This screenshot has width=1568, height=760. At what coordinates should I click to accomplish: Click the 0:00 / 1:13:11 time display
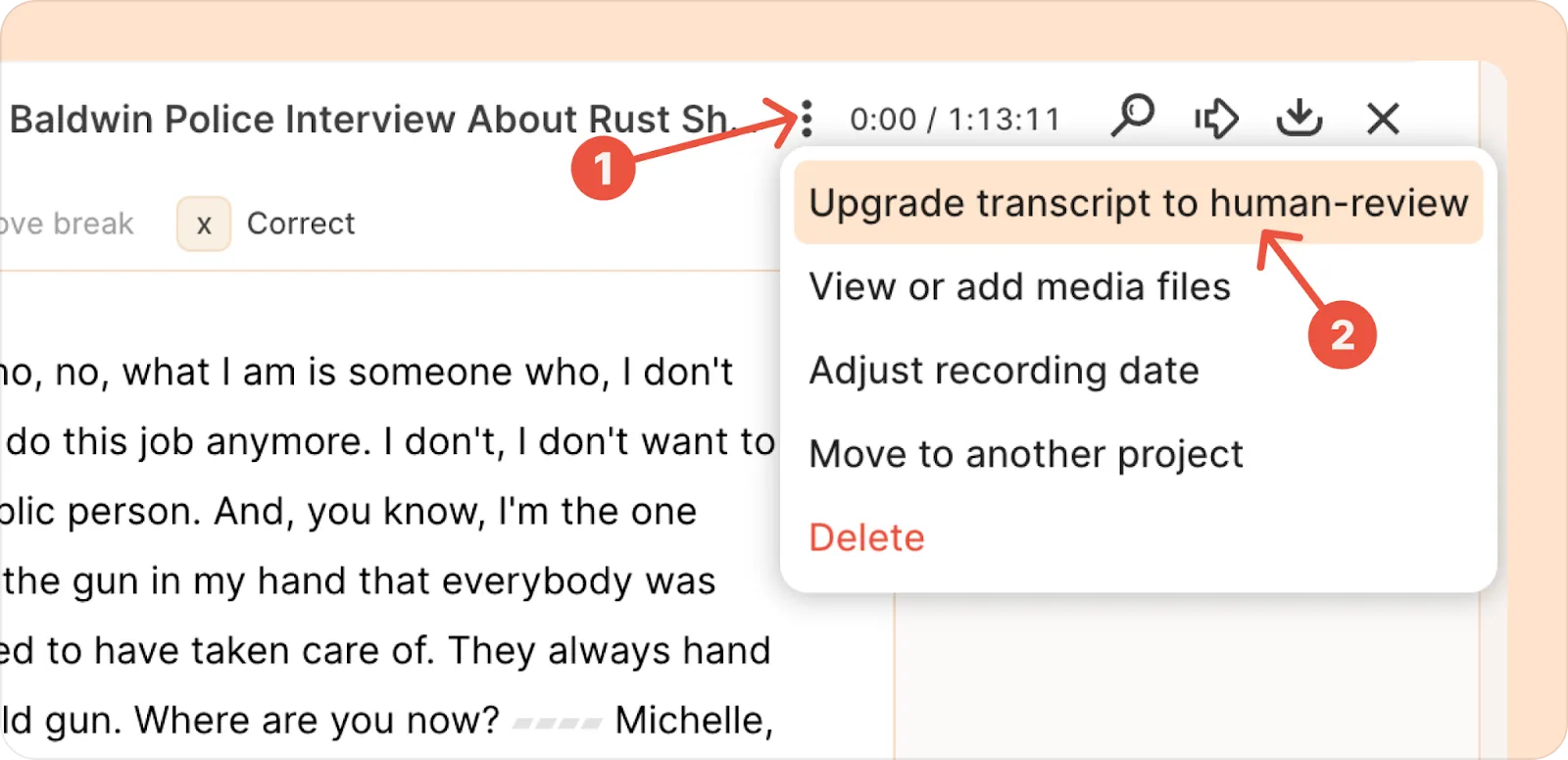pos(955,120)
